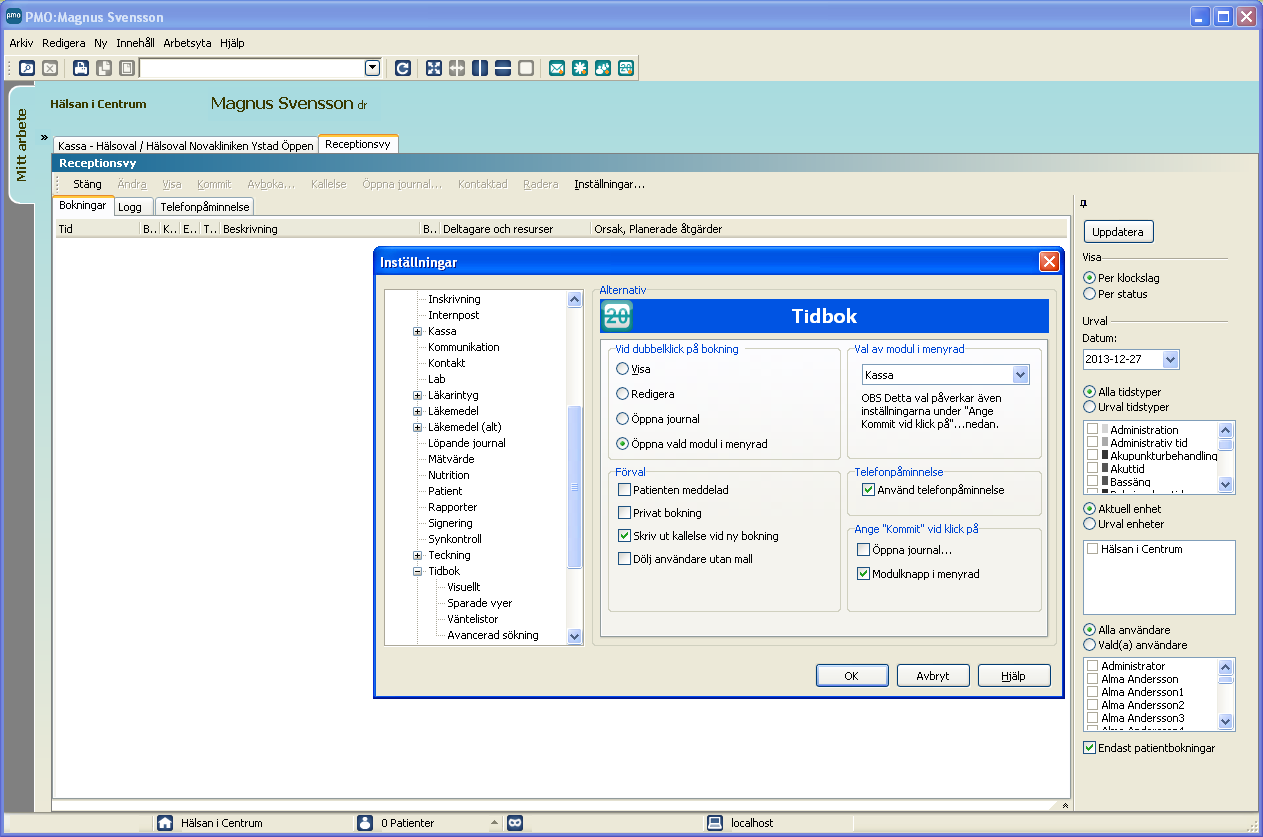Image resolution: width=1263 pixels, height=837 pixels.
Task: Click the grayed single page toolbar icon
Action: pos(127,68)
